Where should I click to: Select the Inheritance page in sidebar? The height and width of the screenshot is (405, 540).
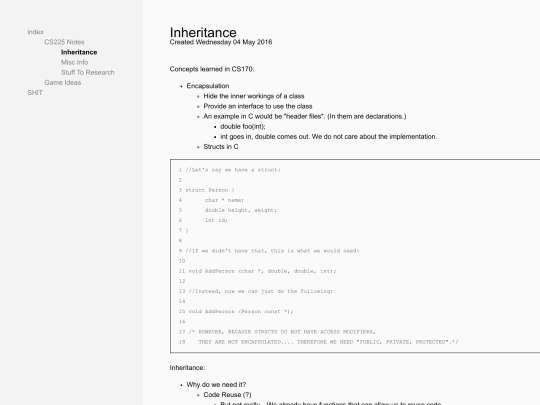pos(79,52)
